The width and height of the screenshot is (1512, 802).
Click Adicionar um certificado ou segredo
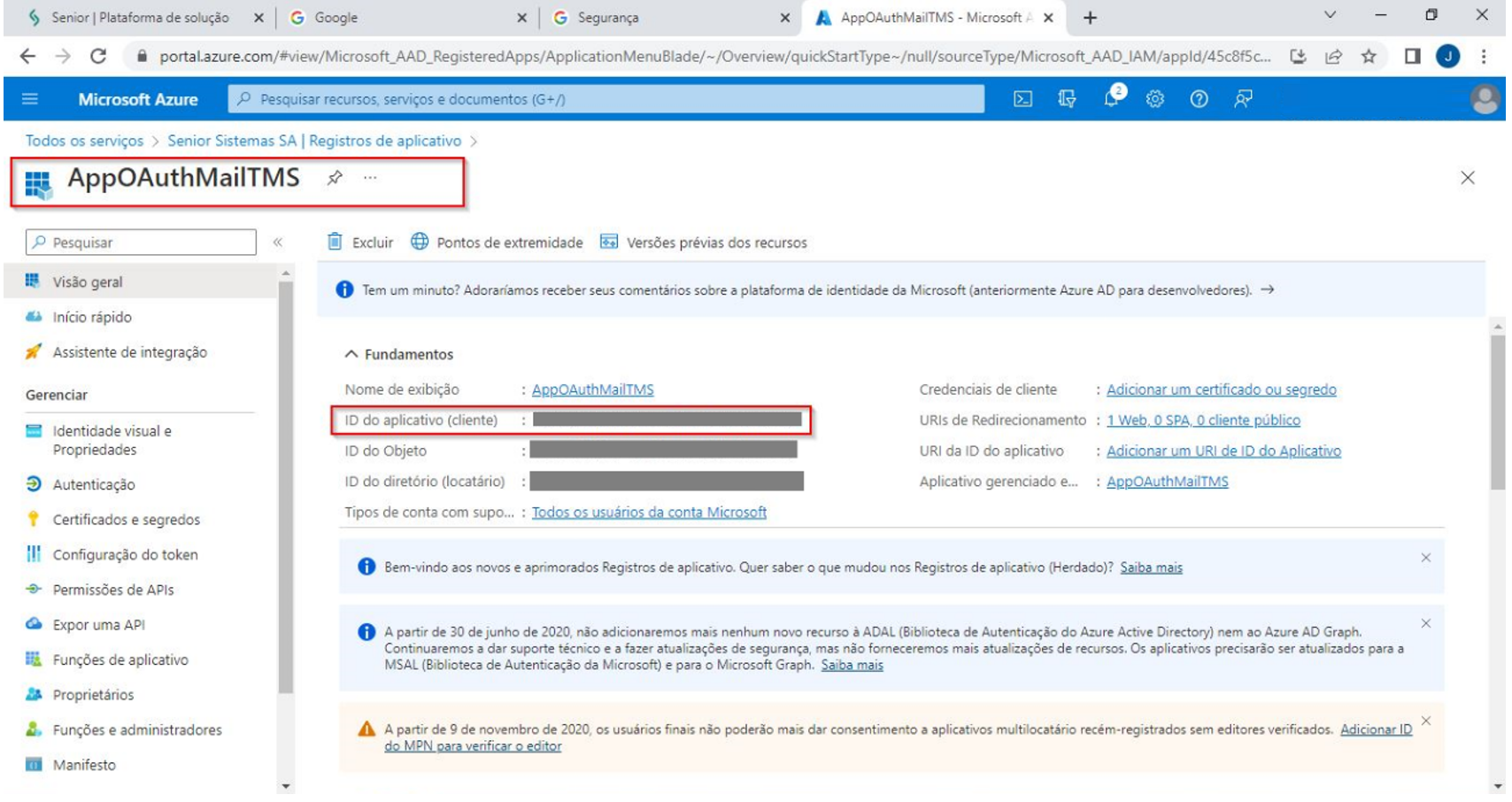(x=1222, y=389)
